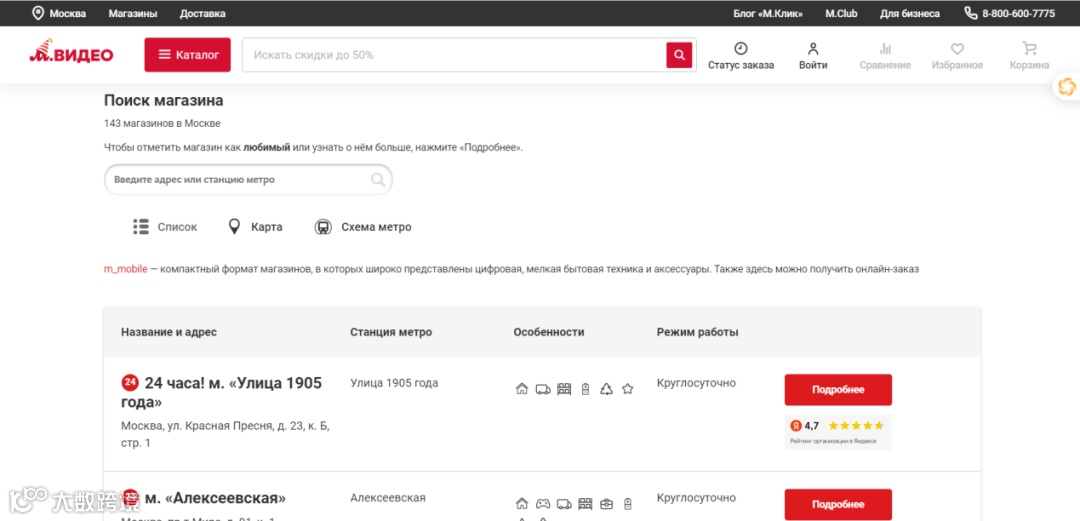This screenshot has width=1080, height=521.
Task: Click briefcase icon in Алексеевская row
Action: pos(606,503)
